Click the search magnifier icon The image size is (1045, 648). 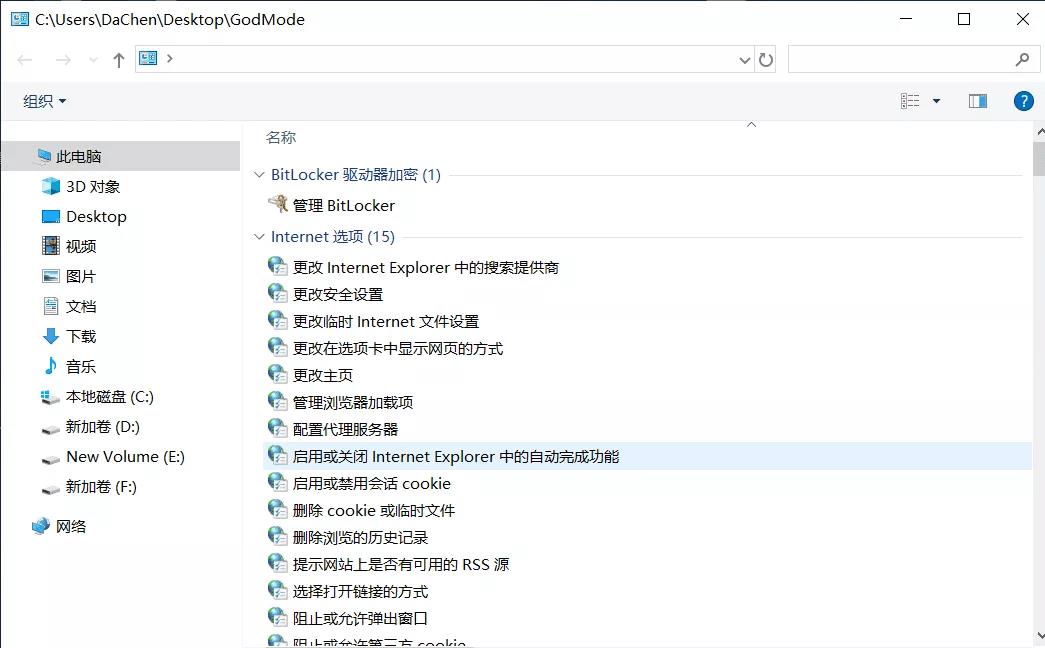pyautogui.click(x=1022, y=60)
